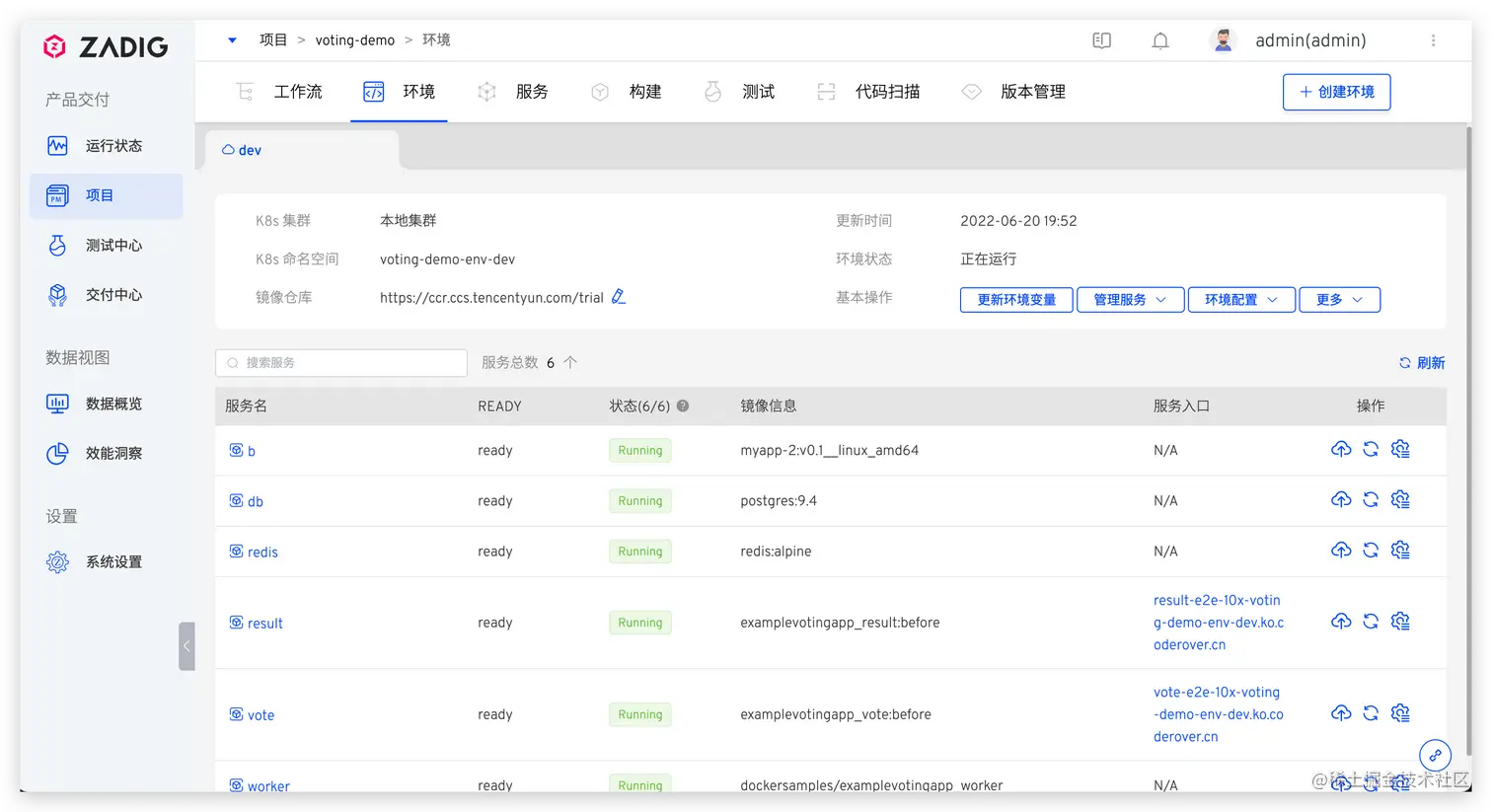Select the dev environment tab
1492x812 pixels.
pyautogui.click(x=301, y=150)
